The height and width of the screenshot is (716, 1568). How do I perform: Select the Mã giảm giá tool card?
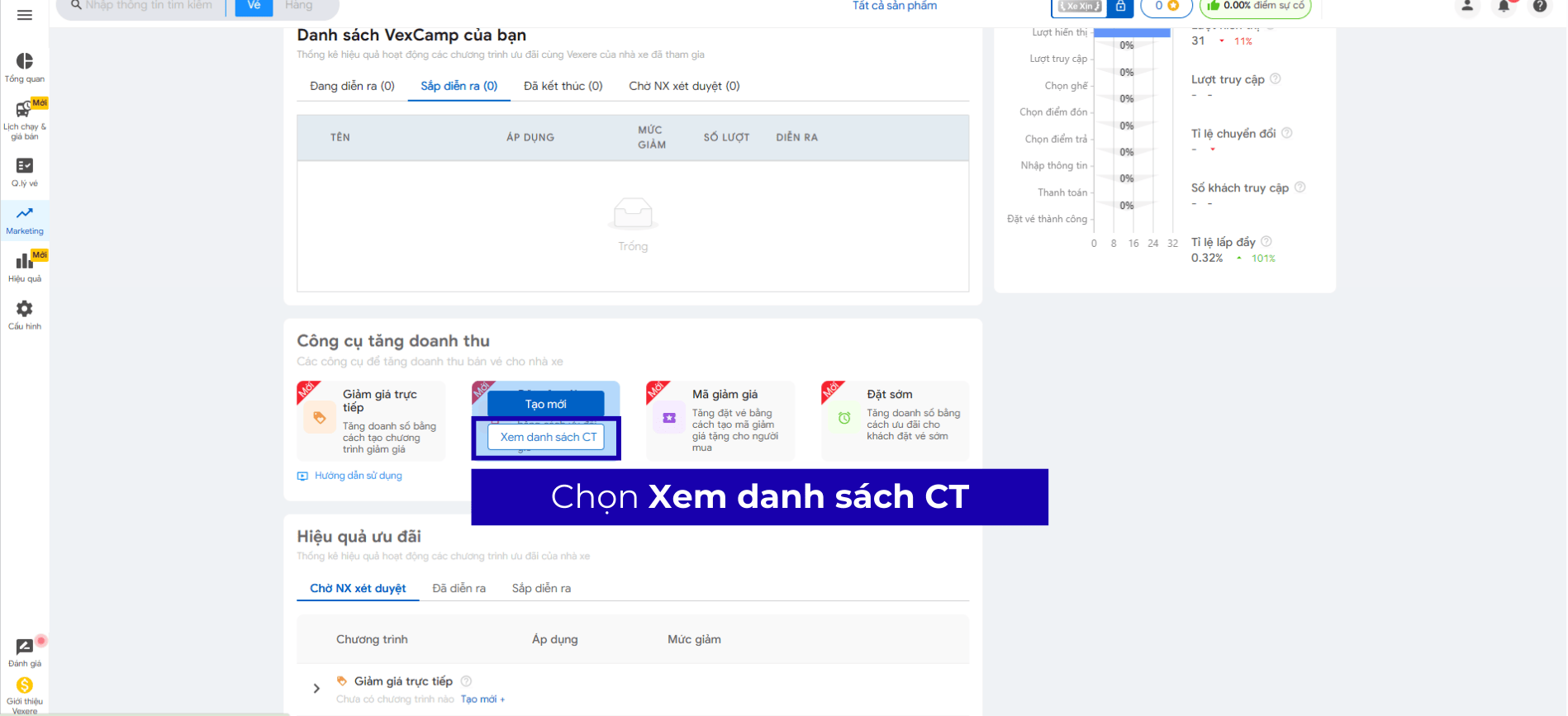tap(720, 420)
